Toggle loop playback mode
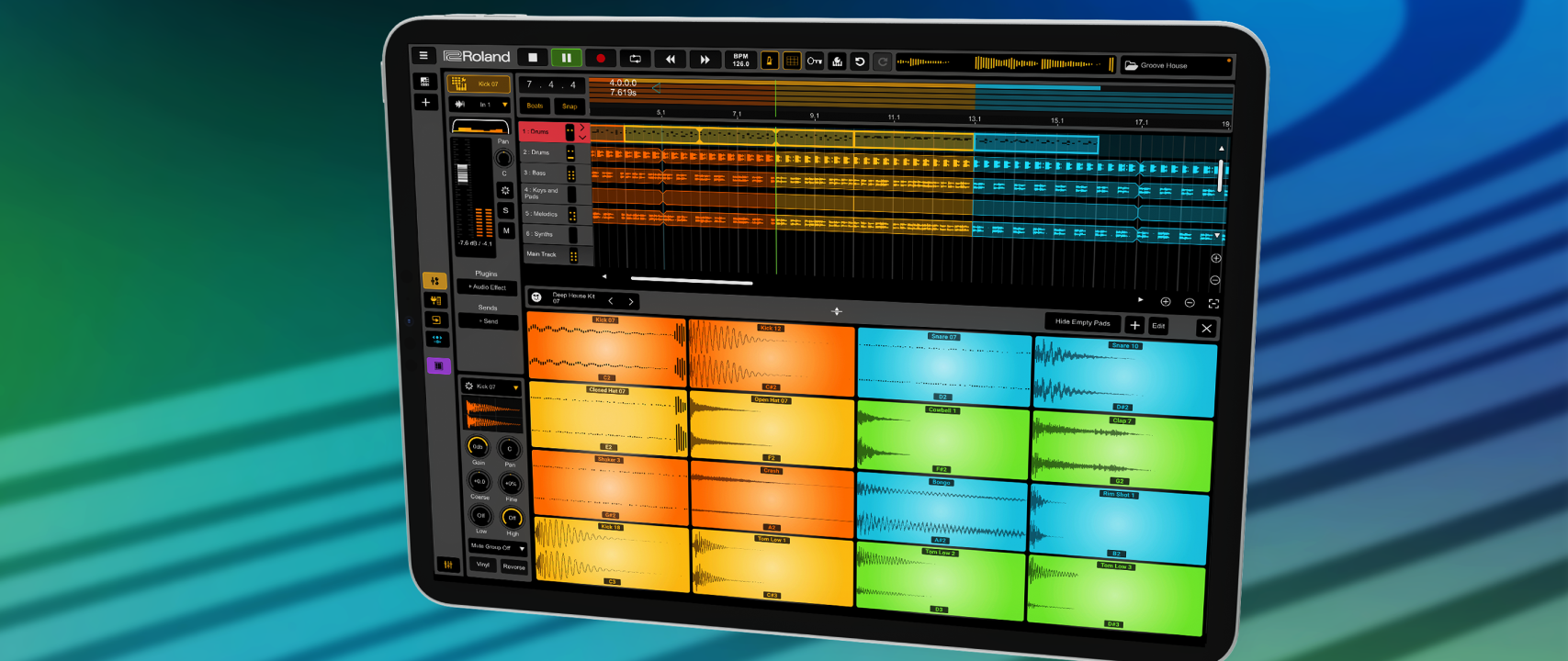Screen dimensions: 1568x661 pos(635,59)
